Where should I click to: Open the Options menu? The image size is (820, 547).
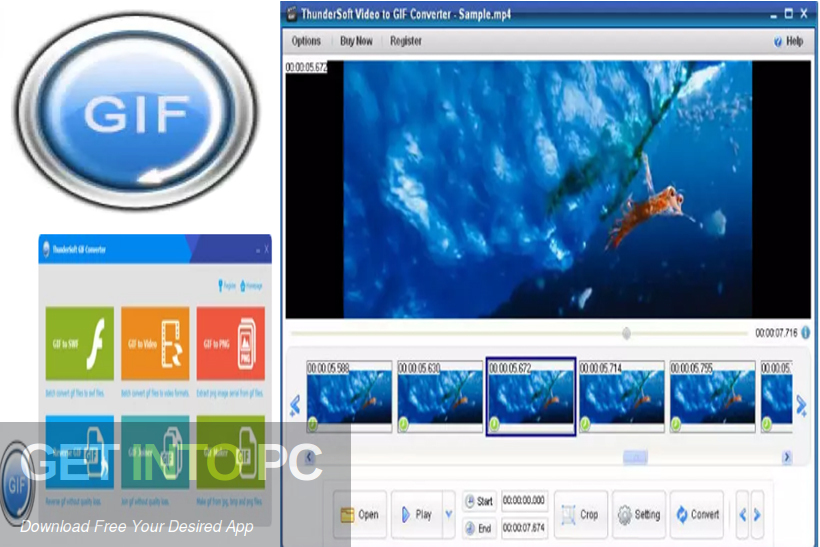pos(306,41)
